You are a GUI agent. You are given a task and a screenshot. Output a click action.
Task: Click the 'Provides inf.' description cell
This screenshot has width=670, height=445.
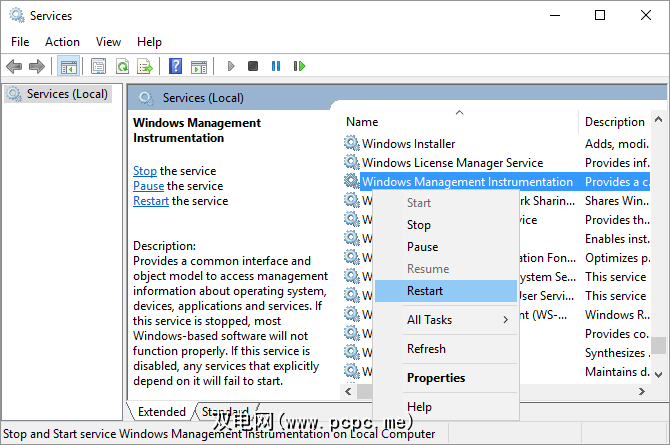(x=617, y=162)
